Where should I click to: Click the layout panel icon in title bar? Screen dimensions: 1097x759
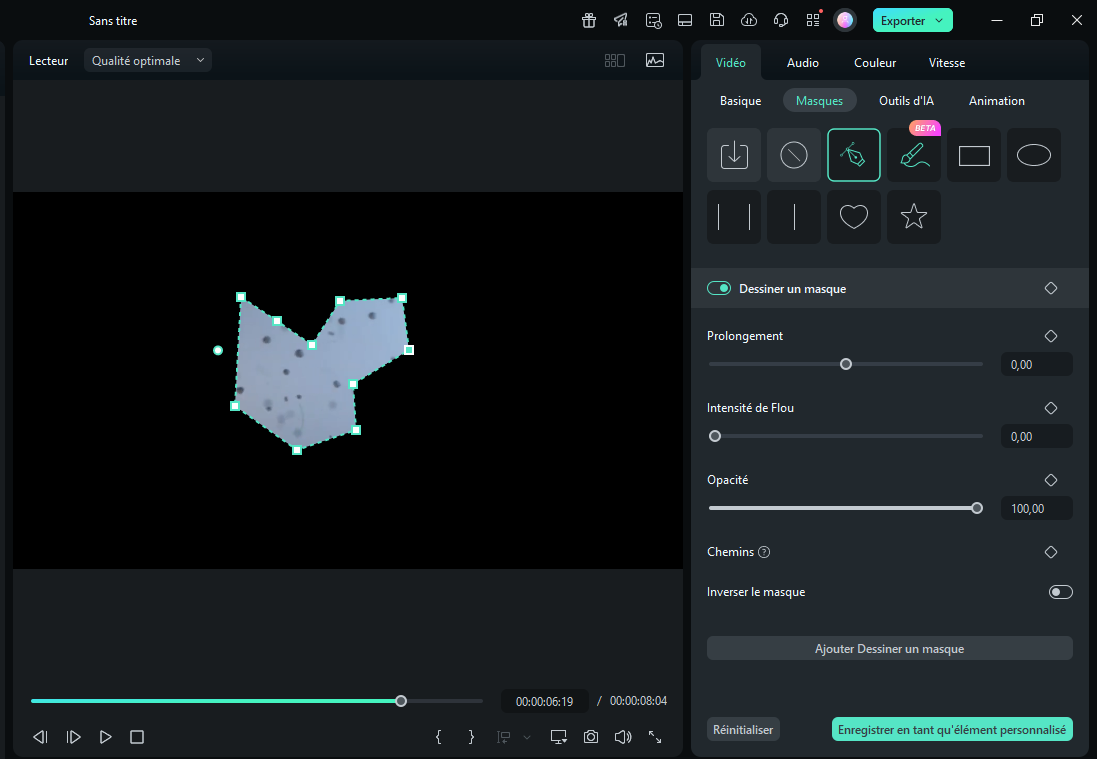pos(685,20)
